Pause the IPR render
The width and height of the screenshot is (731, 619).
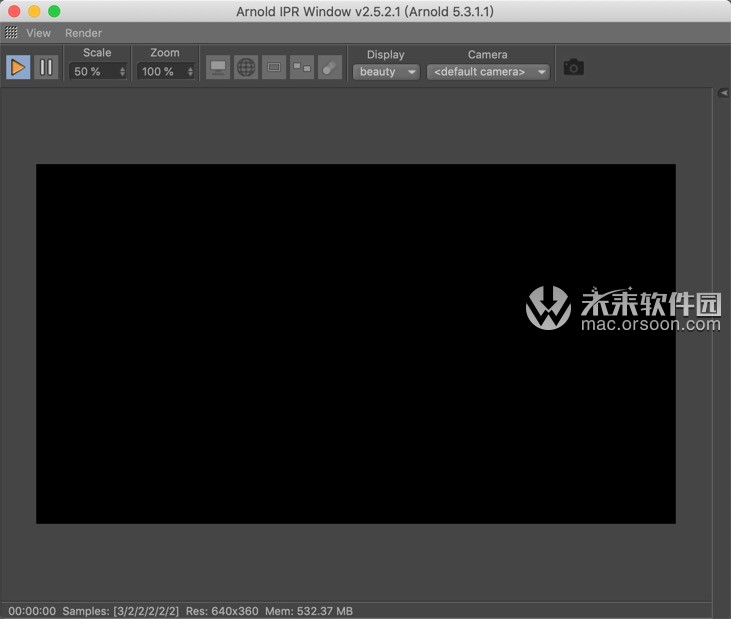pos(46,68)
